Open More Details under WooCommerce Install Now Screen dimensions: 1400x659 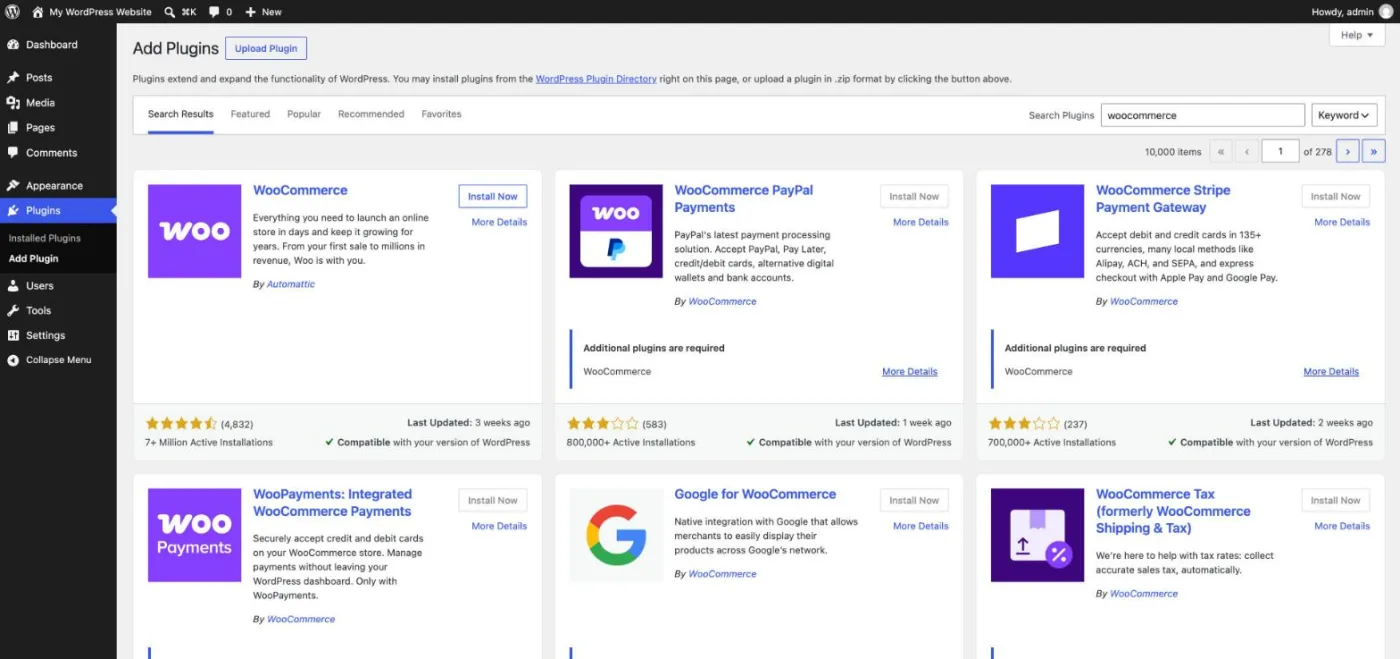coord(499,222)
